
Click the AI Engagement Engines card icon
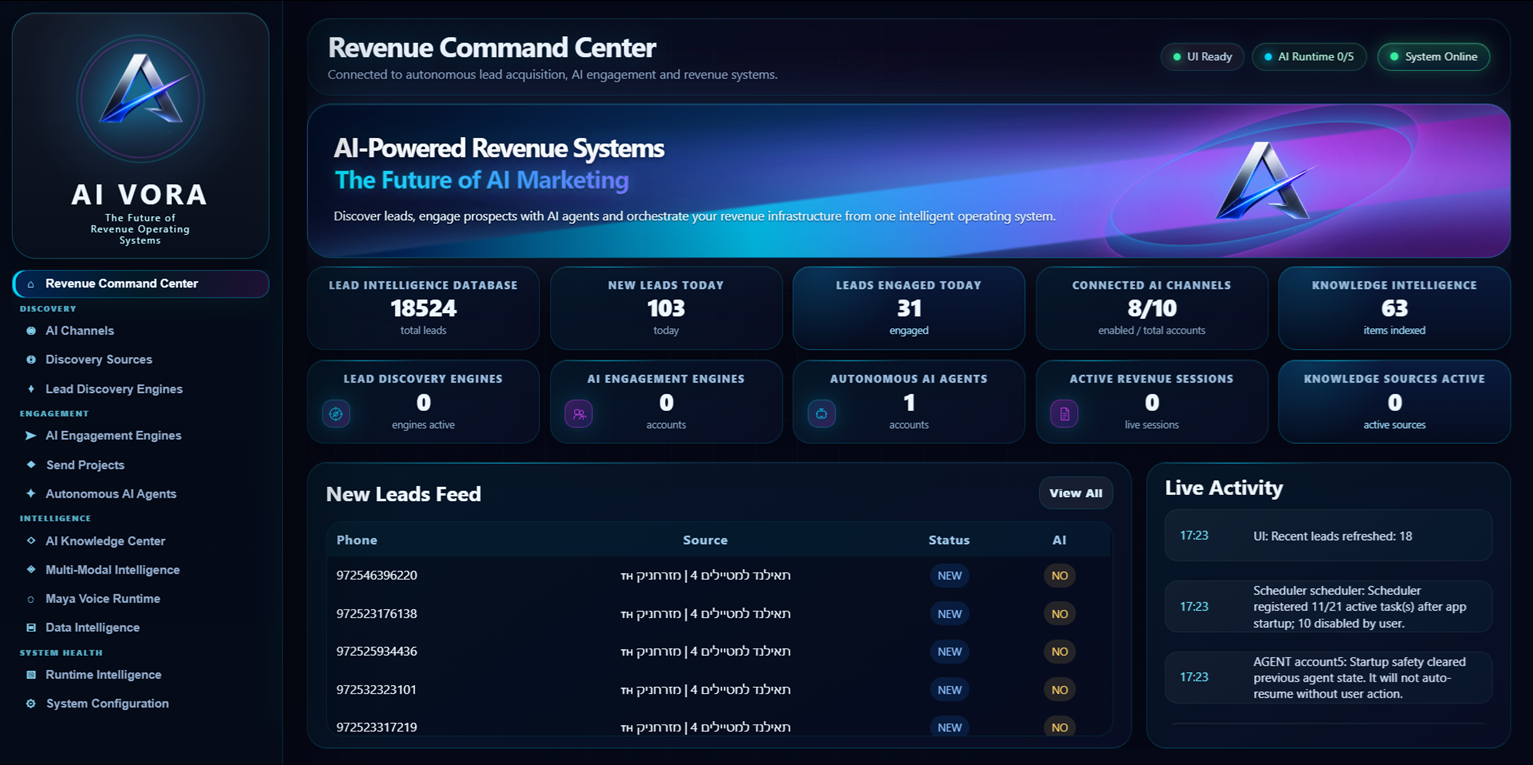pos(579,413)
